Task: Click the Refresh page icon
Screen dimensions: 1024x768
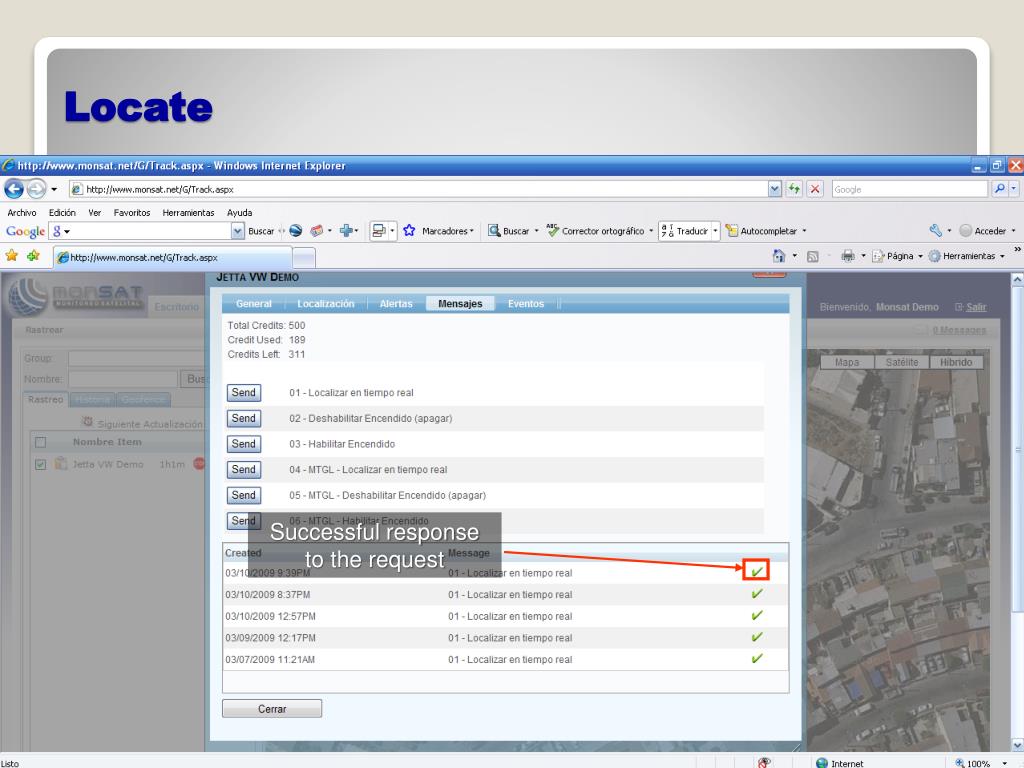Action: click(x=794, y=189)
